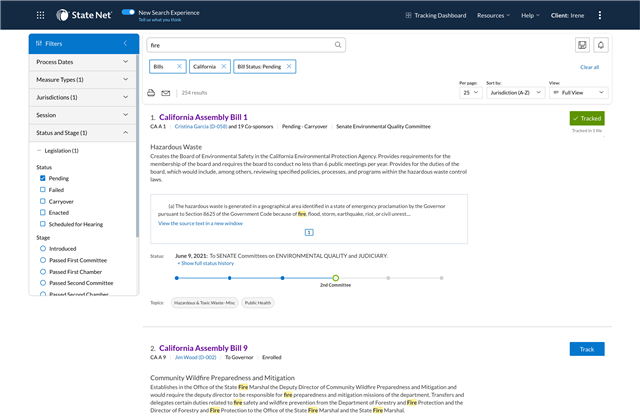Click Show full status history

(x=205, y=263)
